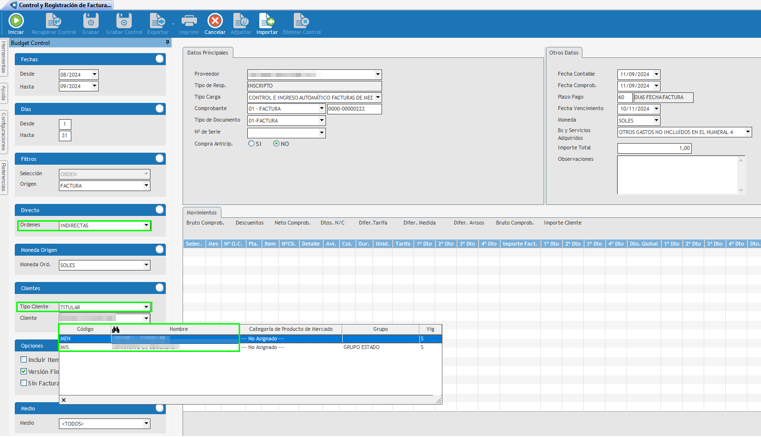This screenshot has height=437, width=761.
Task: Click the comprobante number field 0000-00000222
Action: (x=354, y=109)
